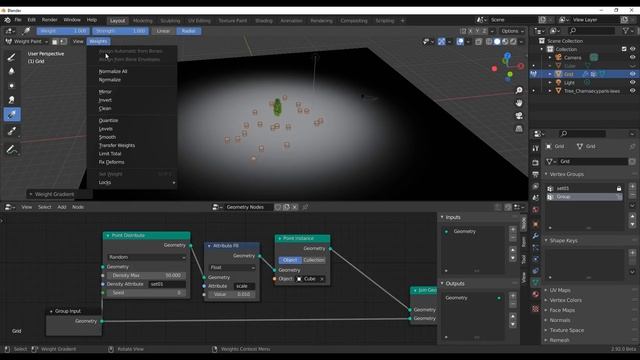Enable solid viewport shading mode

point(497,42)
